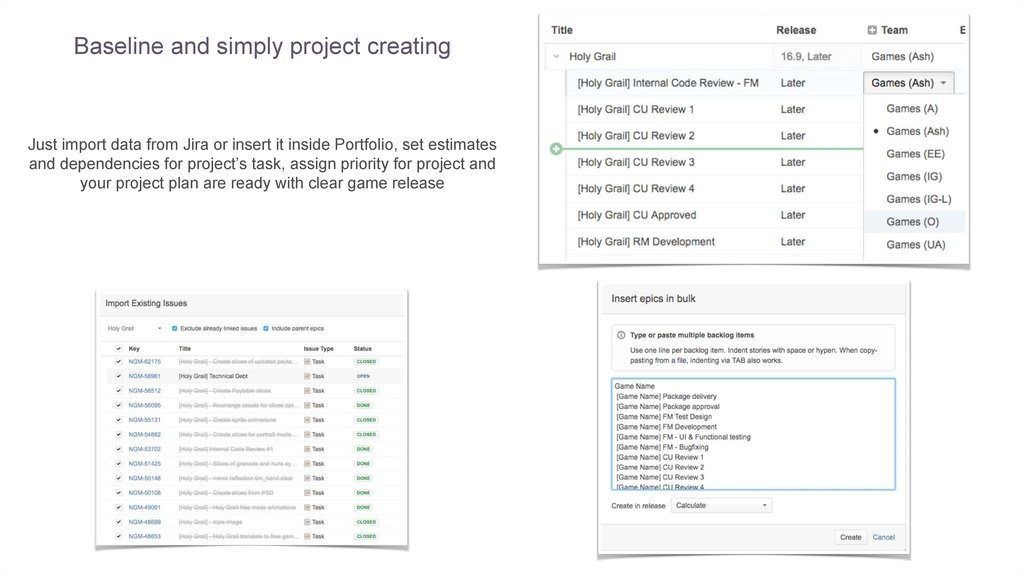The width and height of the screenshot is (1024, 574).
Task: Open issue key NGM-51425 link
Action: point(144,464)
